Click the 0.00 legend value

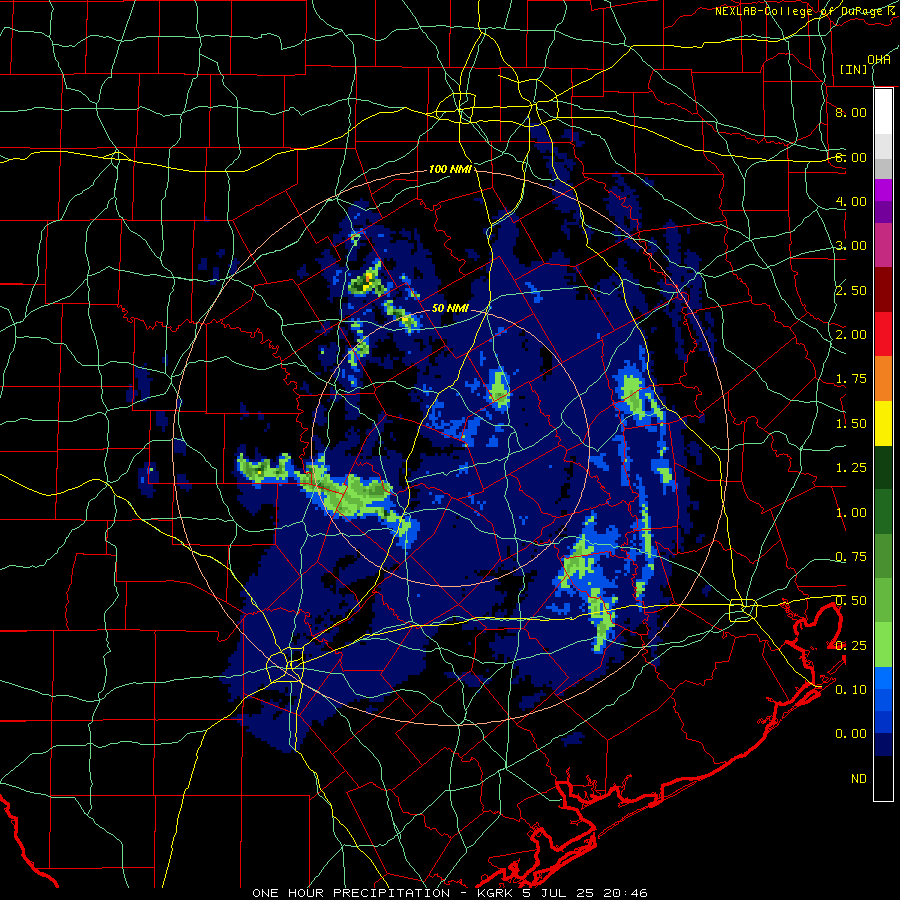(x=851, y=734)
